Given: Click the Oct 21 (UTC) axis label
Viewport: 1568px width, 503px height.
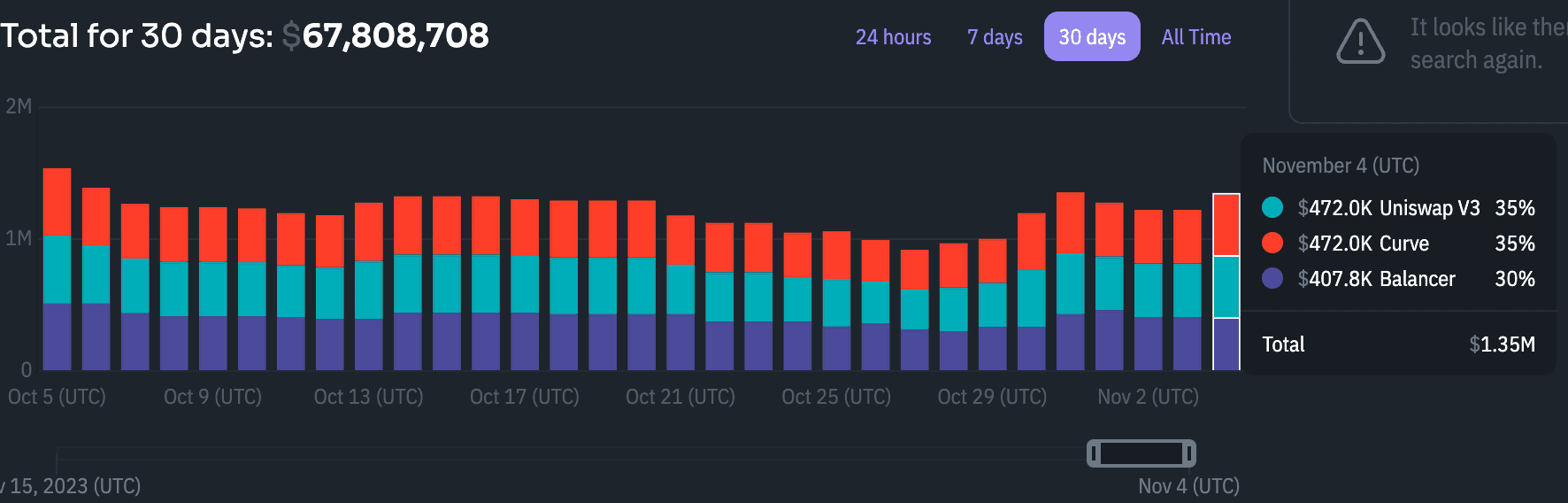Looking at the screenshot, I should (x=680, y=397).
